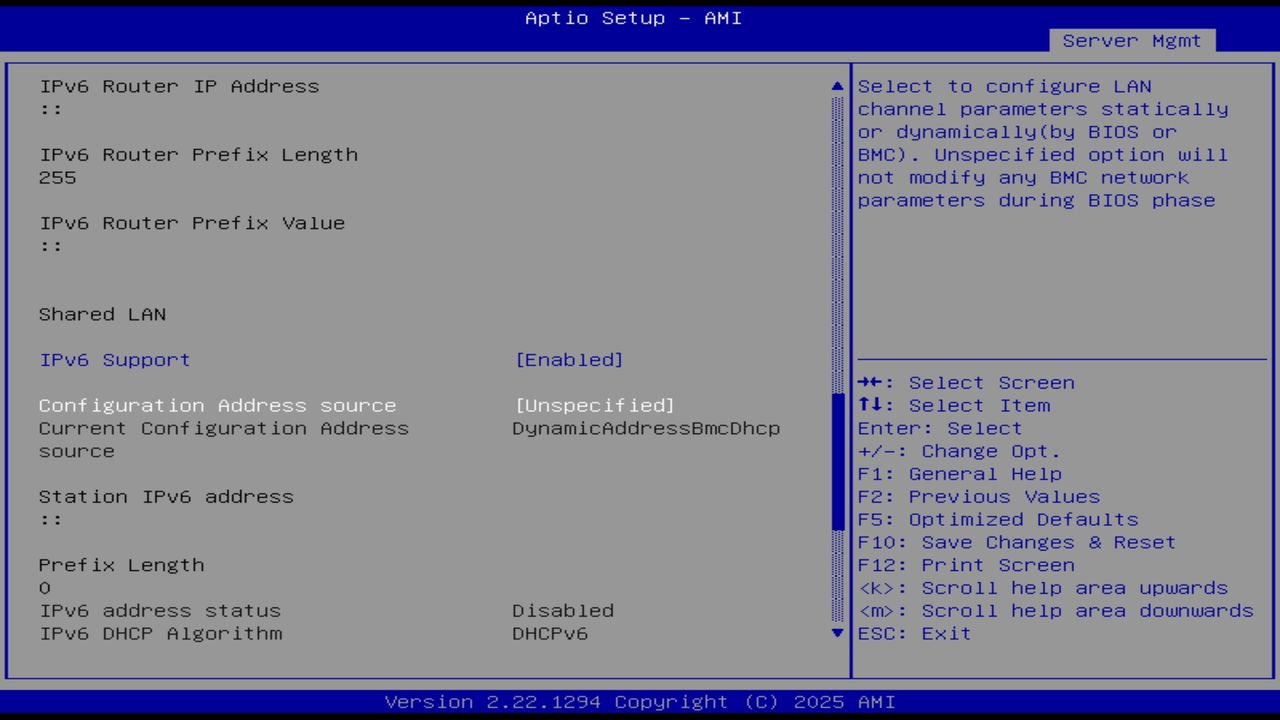Change the Configuration Address source option
Viewport: 1280px width, 720px height.
coord(217,405)
